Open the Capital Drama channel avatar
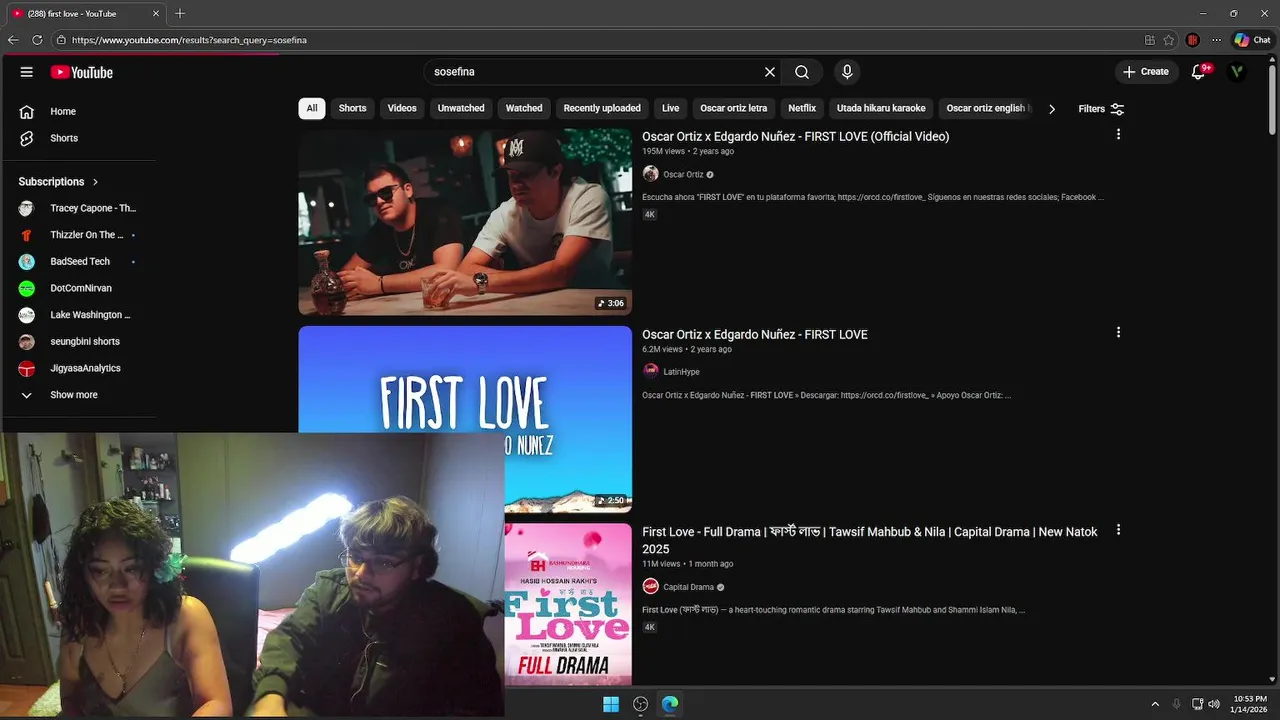This screenshot has height=720, width=1280. tap(650, 587)
